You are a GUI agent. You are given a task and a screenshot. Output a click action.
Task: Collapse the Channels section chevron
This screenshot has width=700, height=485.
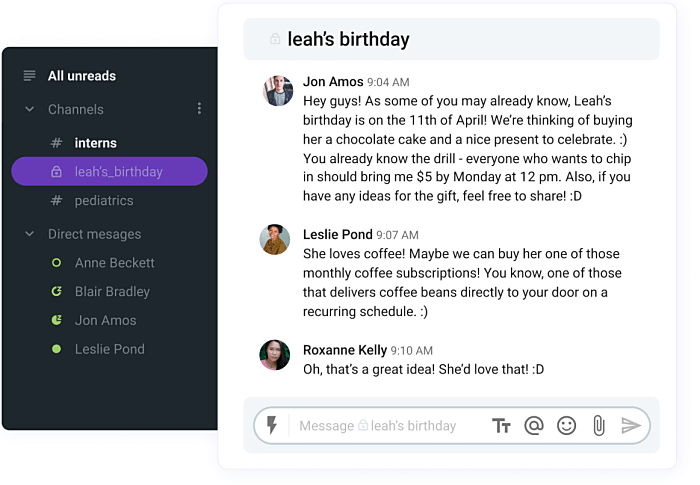pos(29,109)
